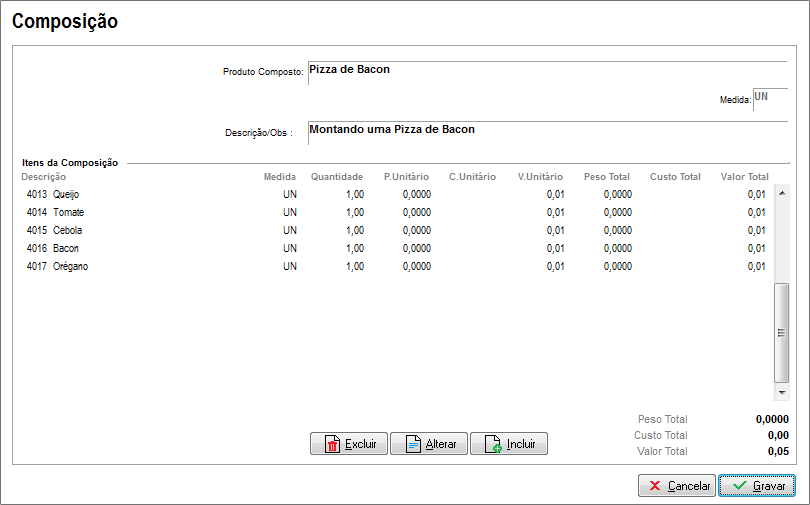Screen dimensions: 810x505
Task: Click the Quantidade column header
Action: (x=336, y=177)
